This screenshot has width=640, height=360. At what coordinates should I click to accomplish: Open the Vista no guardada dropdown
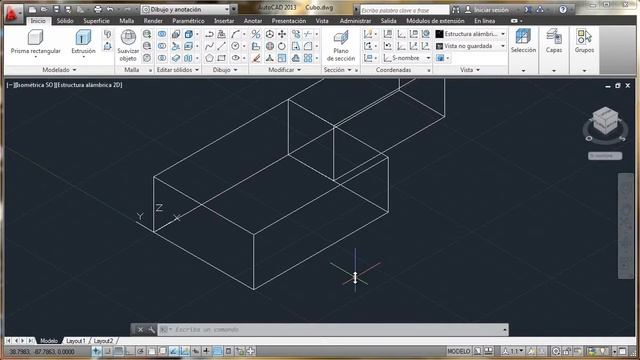[471, 46]
